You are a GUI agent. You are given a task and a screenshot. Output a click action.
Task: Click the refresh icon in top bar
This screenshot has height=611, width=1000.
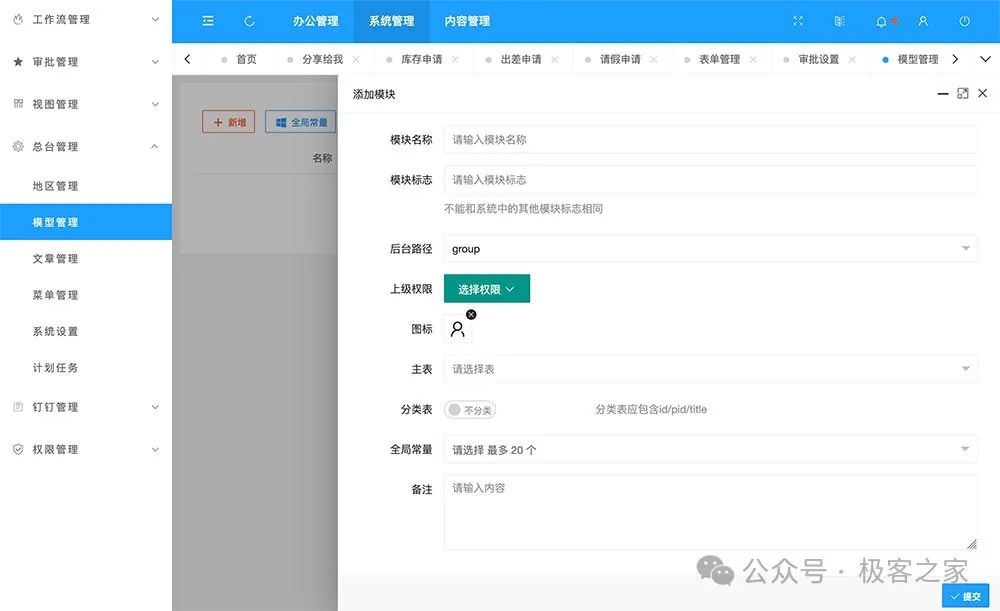[x=249, y=21]
